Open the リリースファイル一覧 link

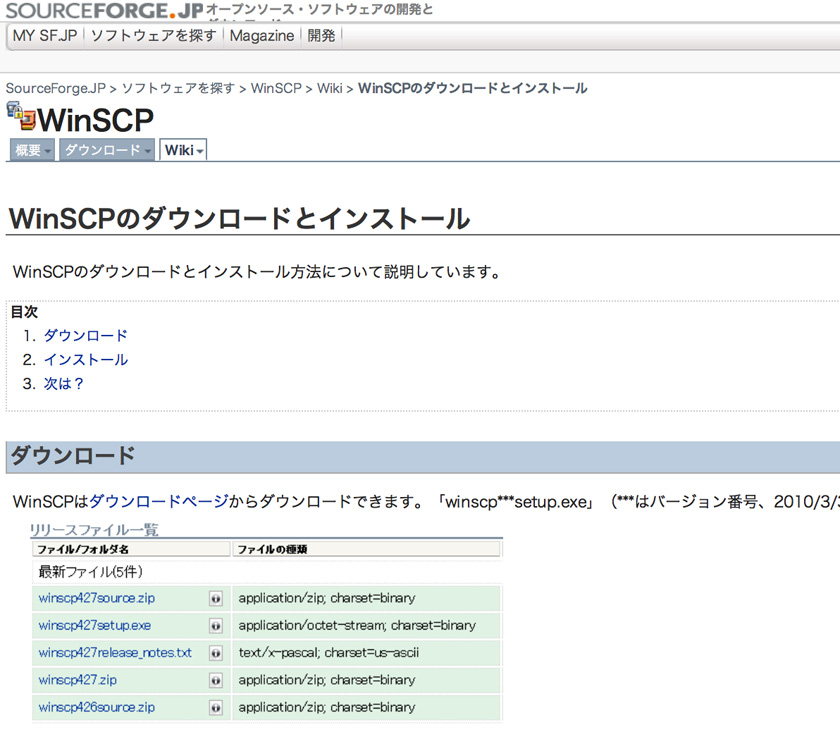pyautogui.click(x=94, y=530)
